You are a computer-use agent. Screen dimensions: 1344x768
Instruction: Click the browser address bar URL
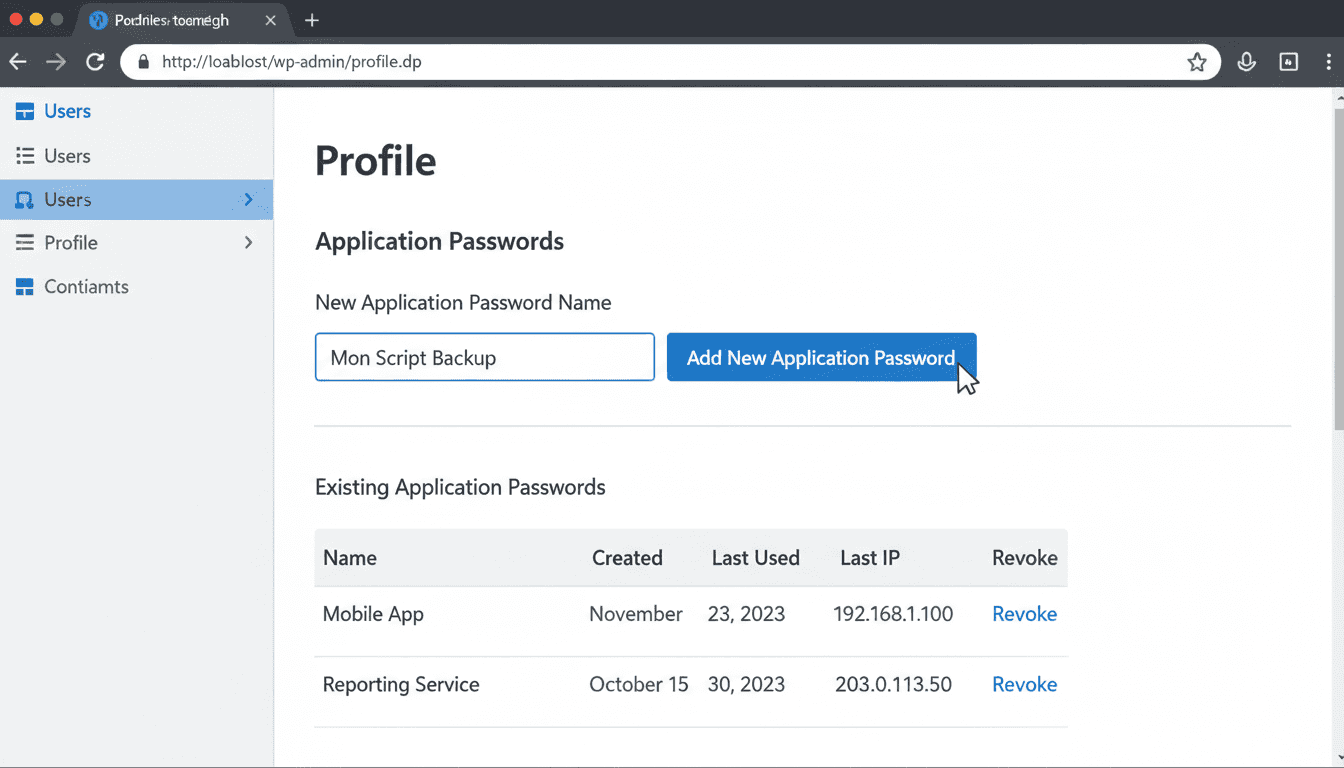click(x=292, y=62)
